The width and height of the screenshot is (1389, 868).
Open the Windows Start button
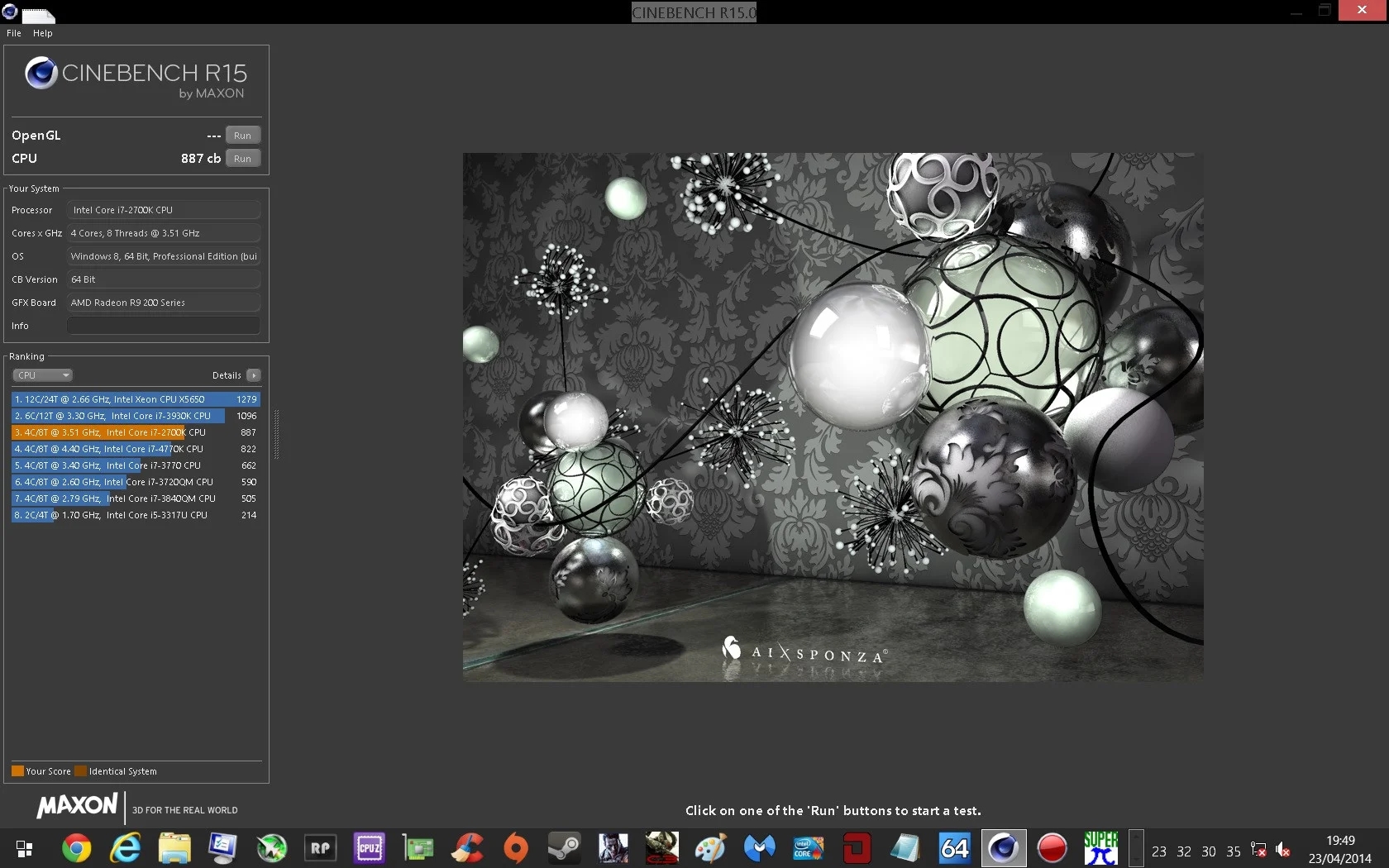pos(25,848)
